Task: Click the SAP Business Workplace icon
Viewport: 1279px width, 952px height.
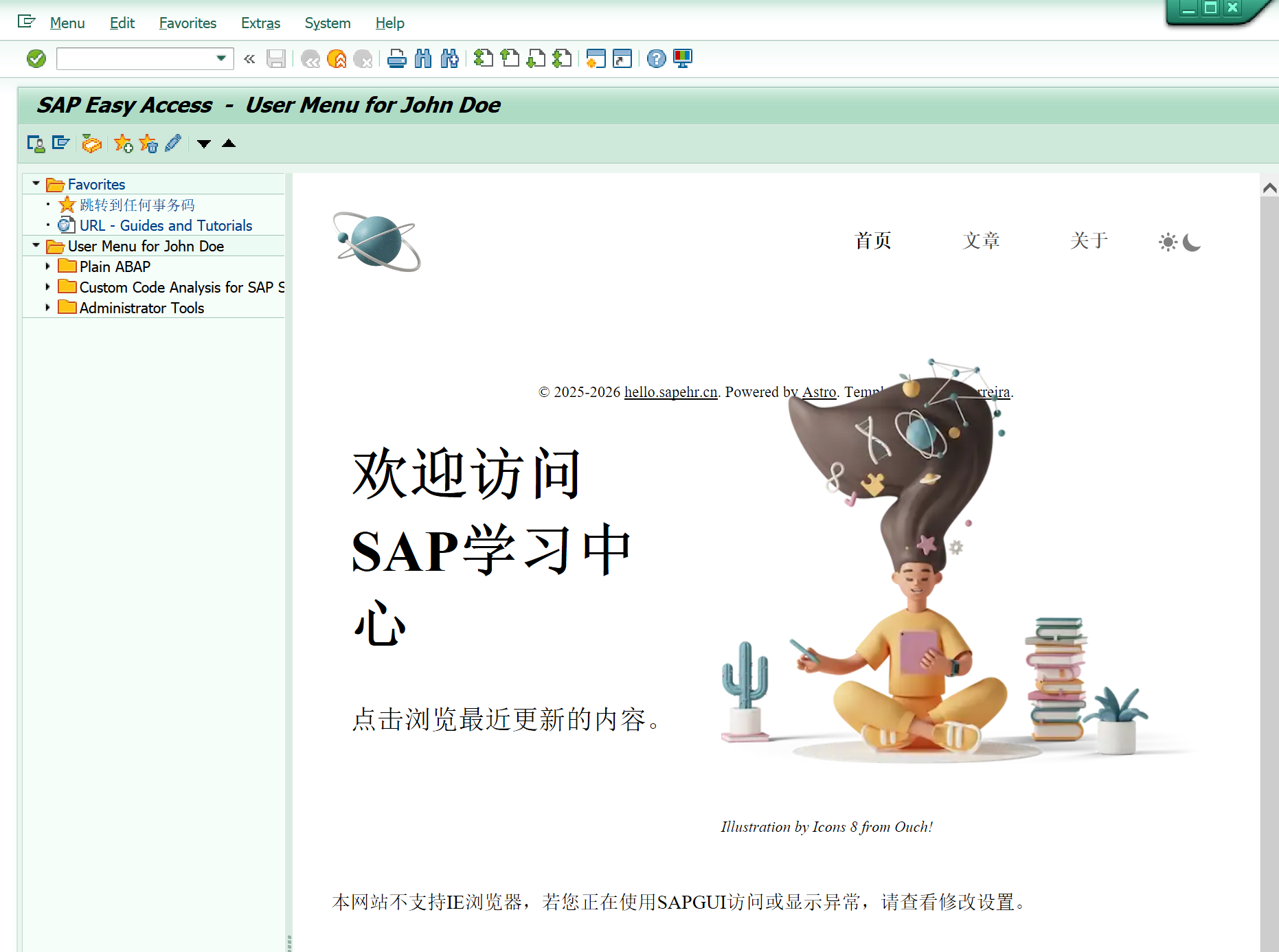Action: click(x=91, y=144)
